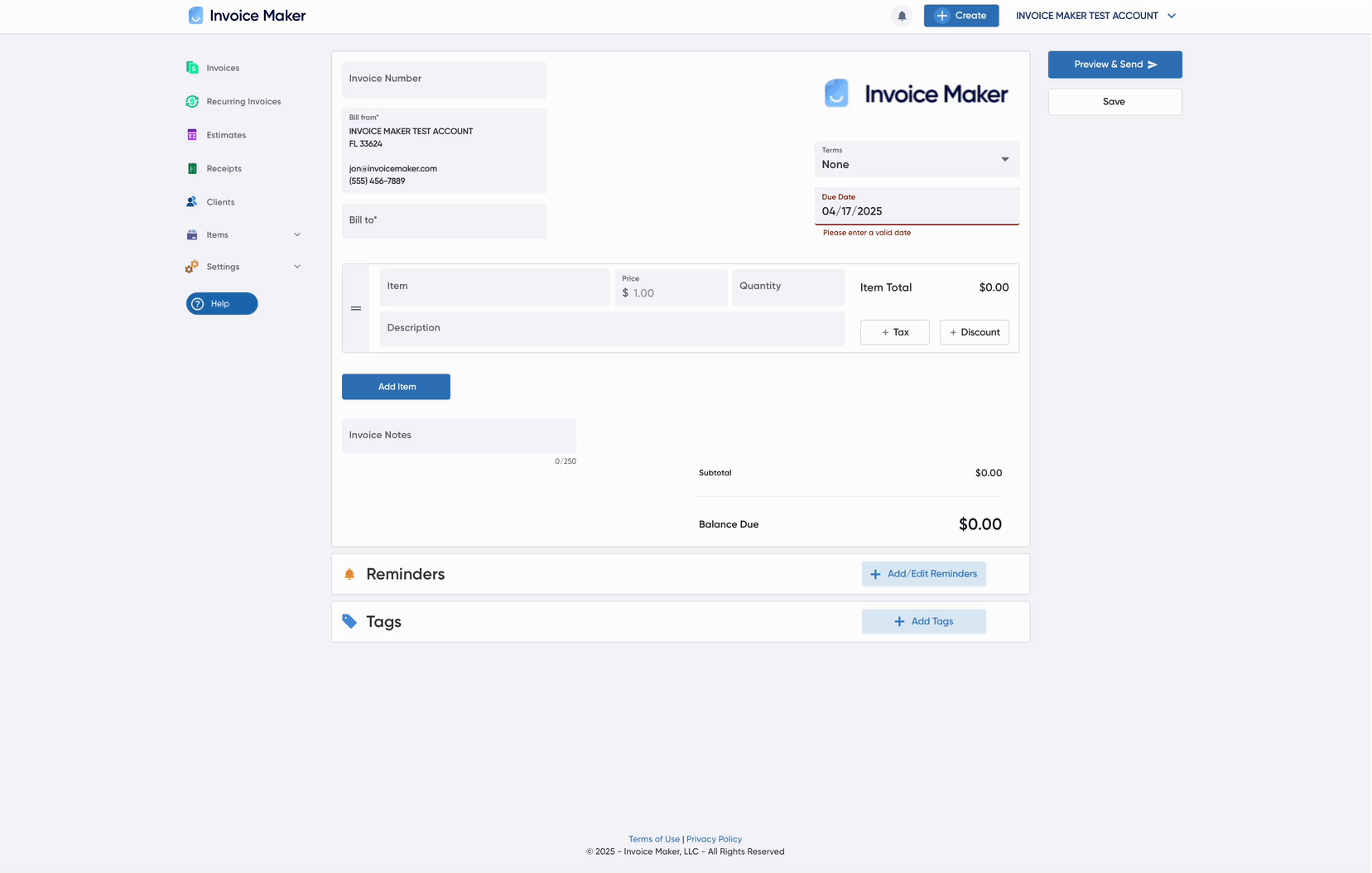Click the Estimates sidebar icon
This screenshot has width=1372, height=873.
192,135
